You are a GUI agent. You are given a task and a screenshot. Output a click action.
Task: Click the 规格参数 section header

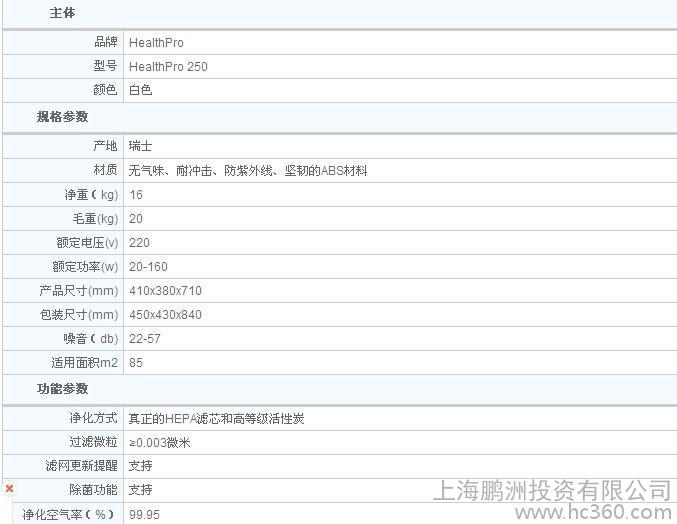click(62, 116)
